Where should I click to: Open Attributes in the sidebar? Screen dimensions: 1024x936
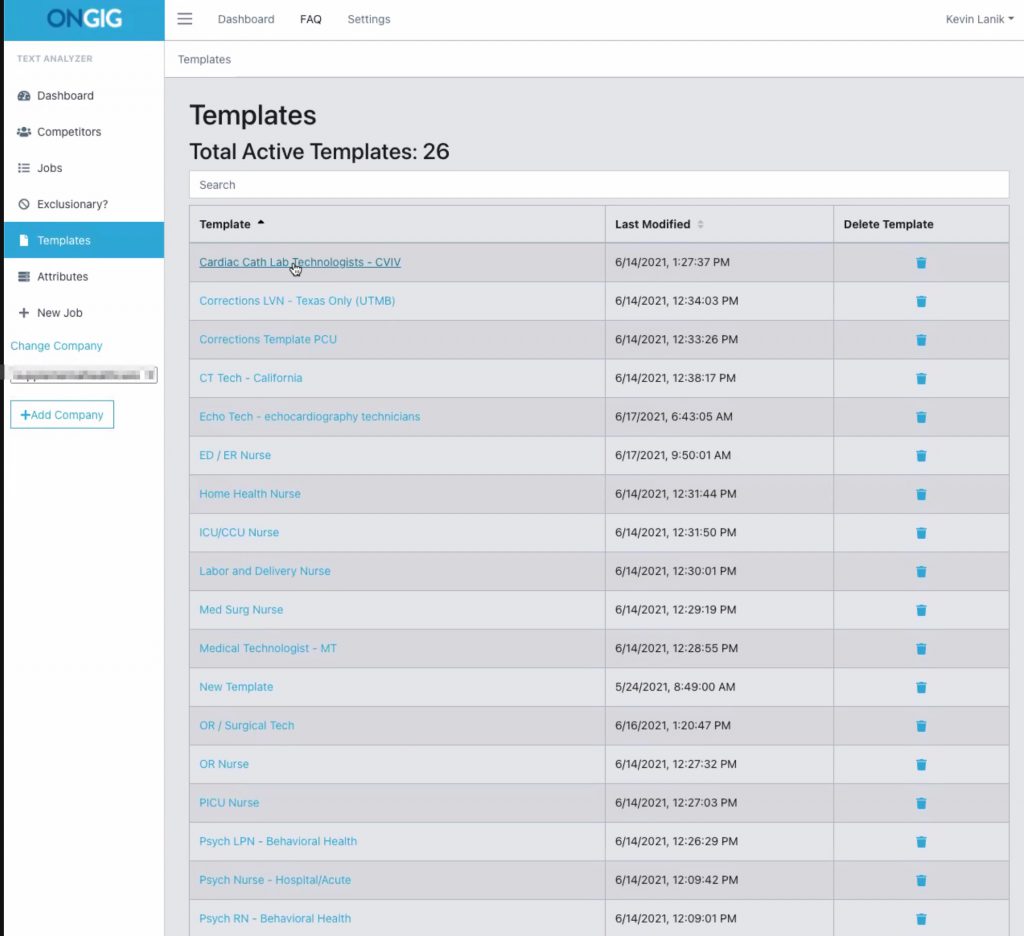84,276
